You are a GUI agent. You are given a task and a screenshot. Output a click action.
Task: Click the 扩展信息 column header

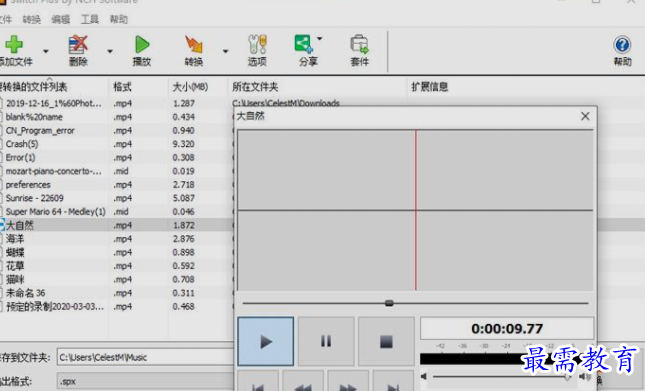pos(430,87)
